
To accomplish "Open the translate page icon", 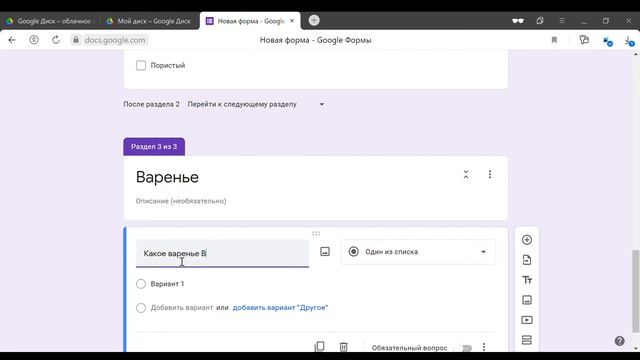I will 584,40.
